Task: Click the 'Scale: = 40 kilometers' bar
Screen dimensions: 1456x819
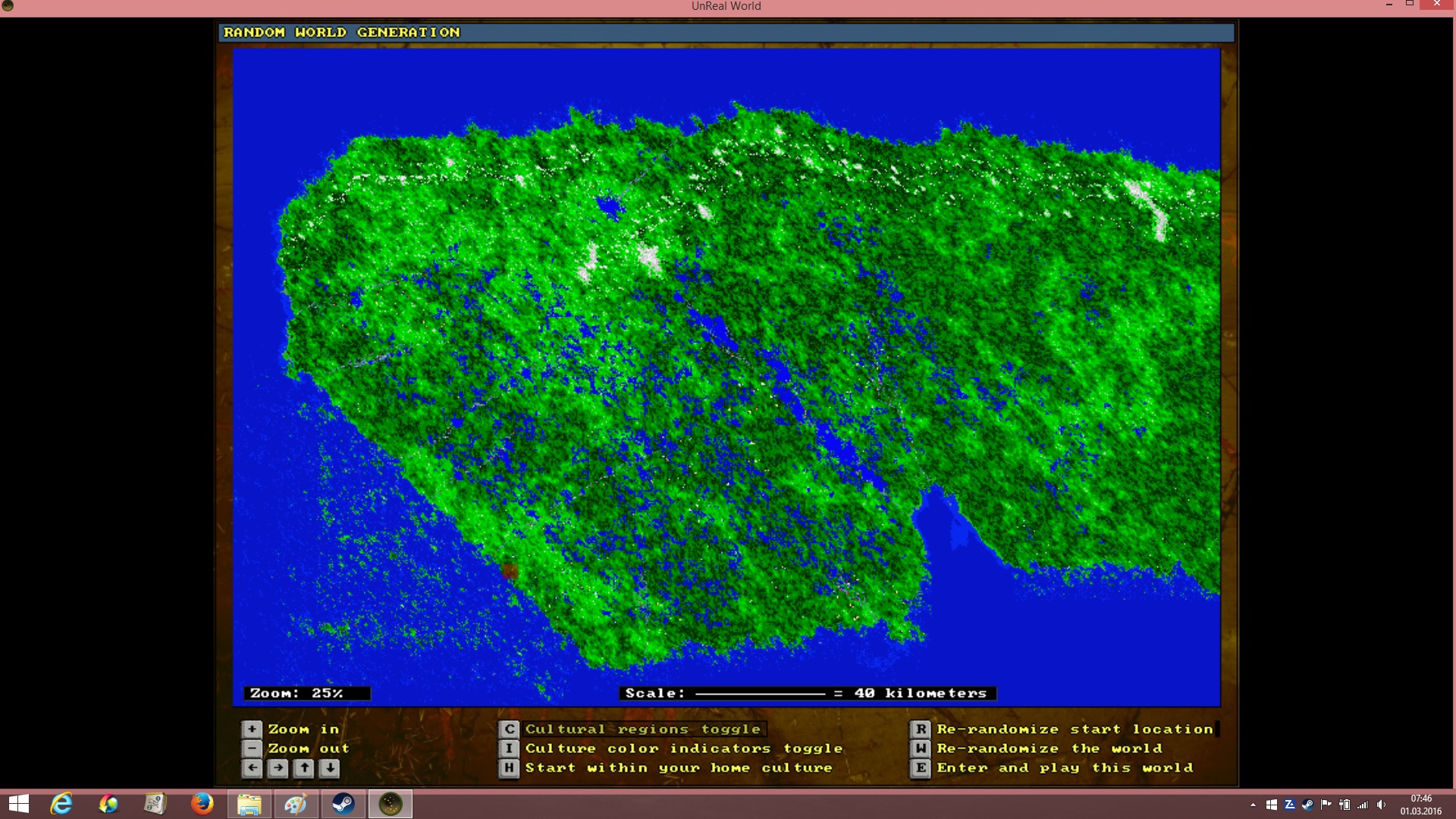Action: point(807,693)
